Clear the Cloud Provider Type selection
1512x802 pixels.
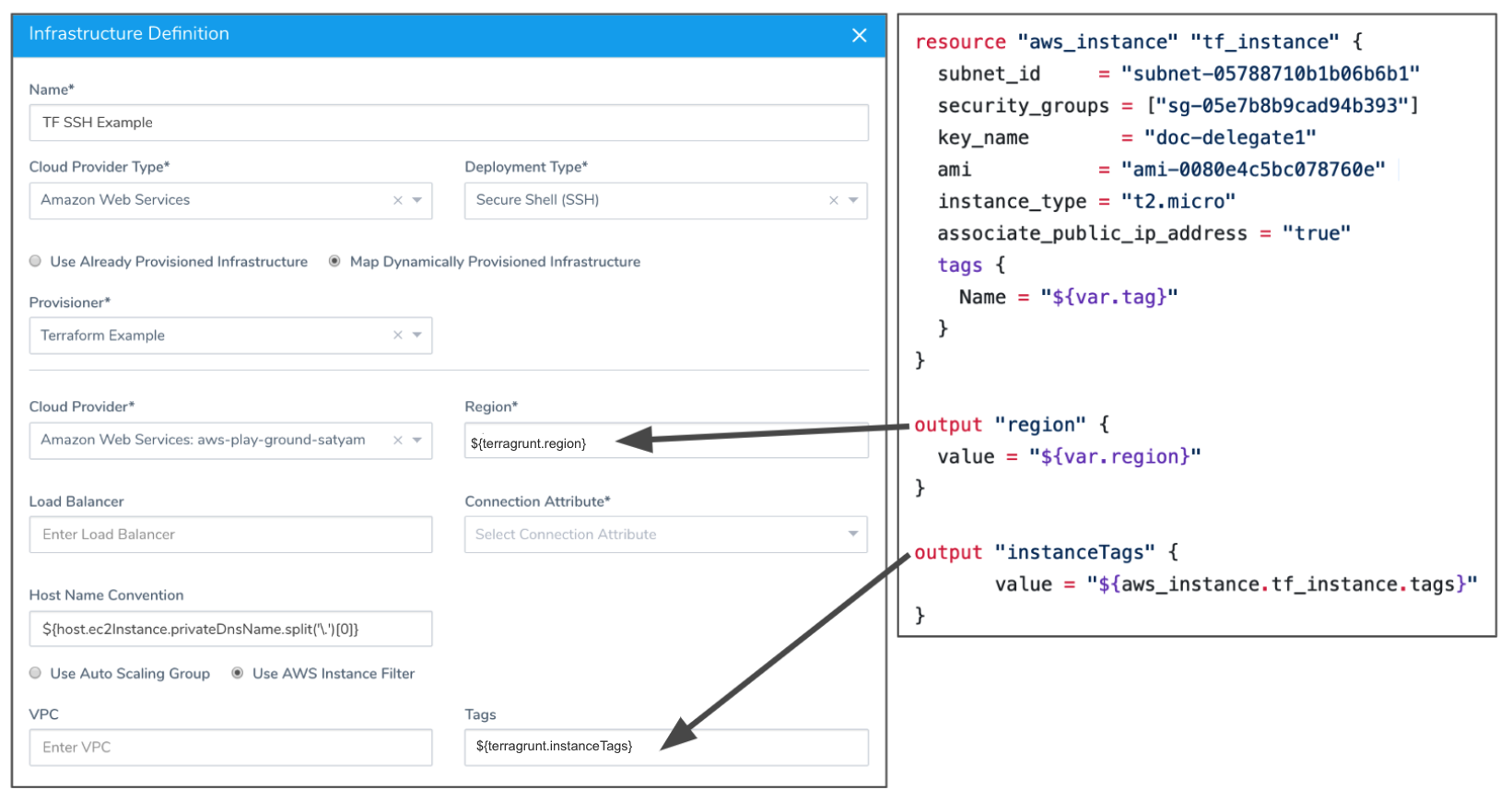click(398, 200)
